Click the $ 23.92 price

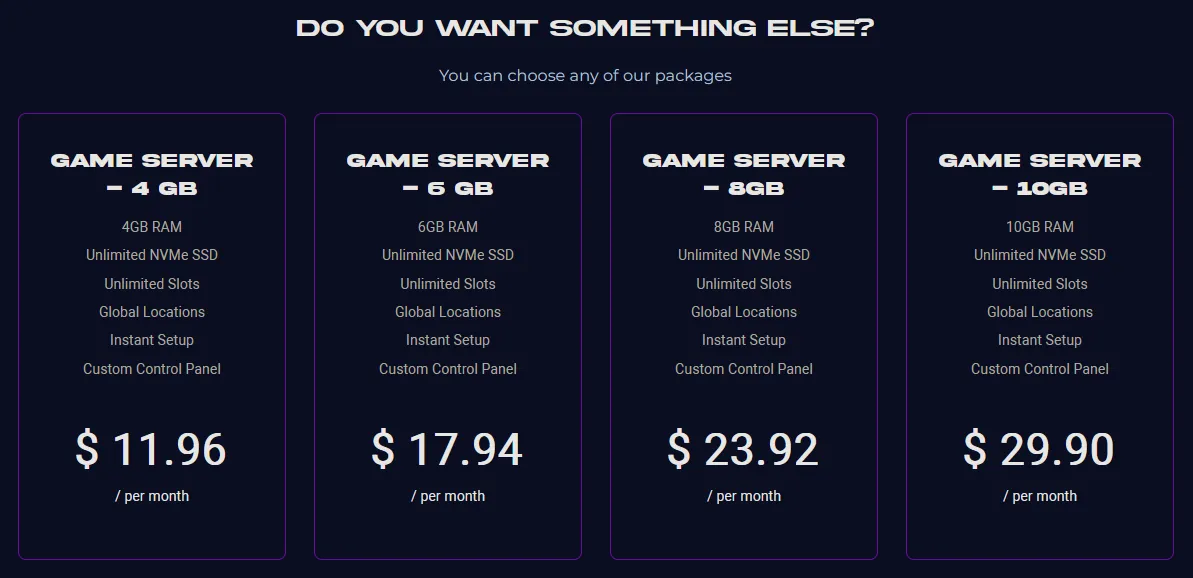(743, 449)
